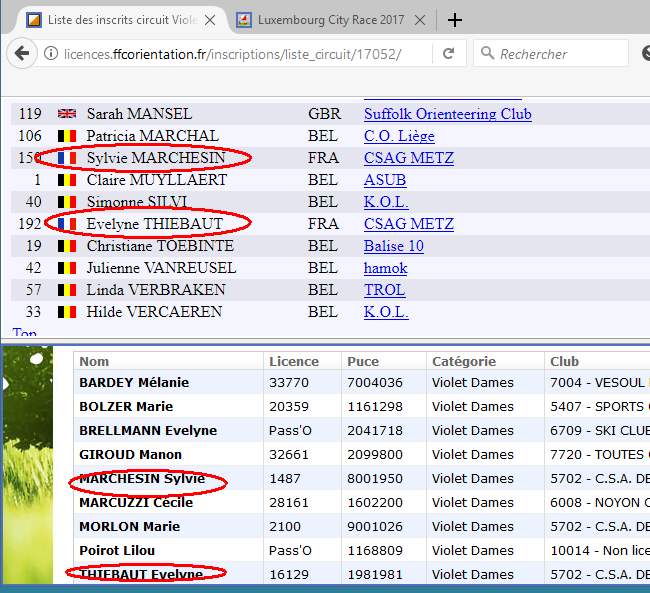
Task: Click the name Sarah MANSEL
Action: pyautogui.click(x=139, y=114)
